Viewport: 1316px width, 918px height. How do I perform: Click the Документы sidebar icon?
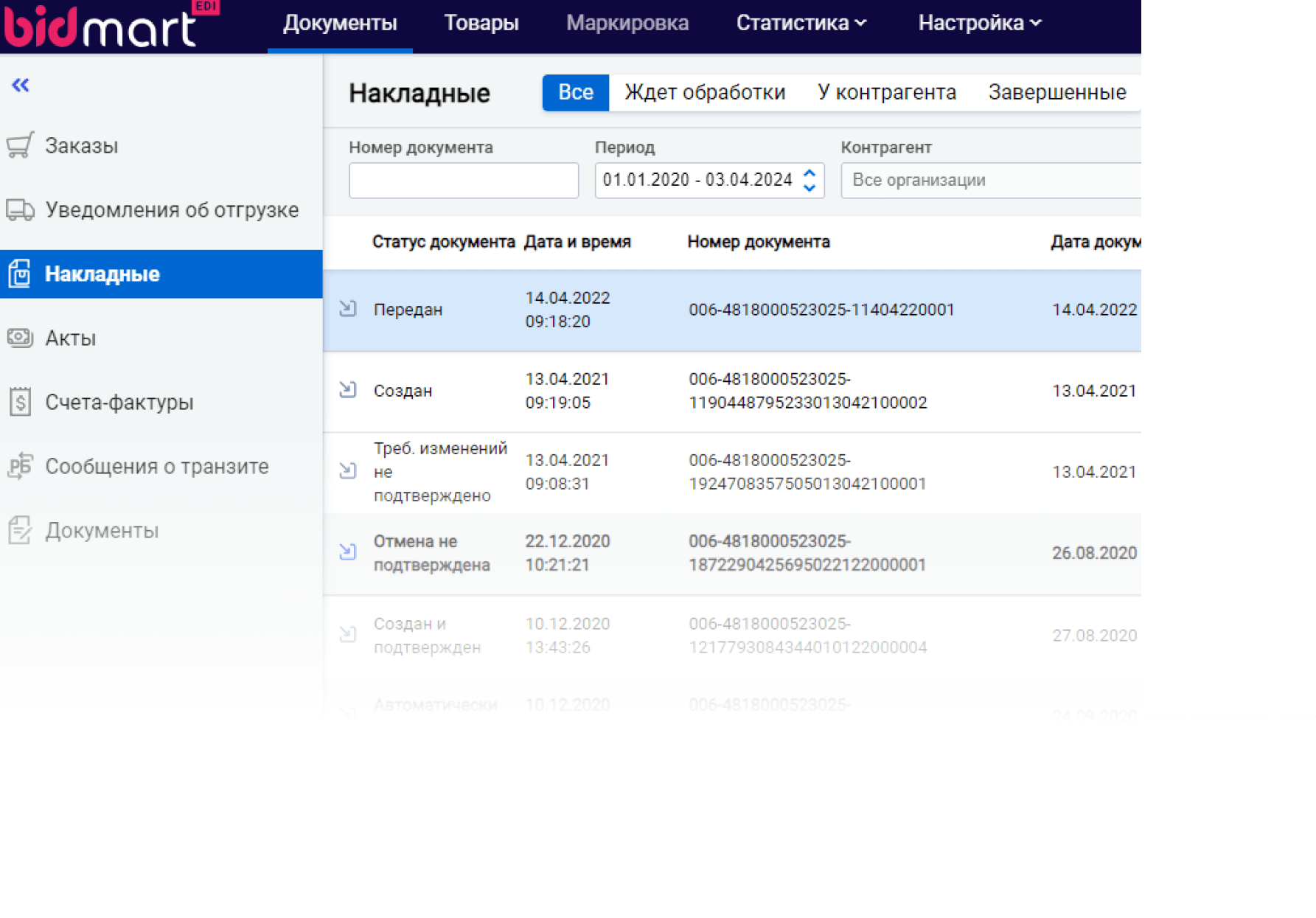click(x=20, y=530)
